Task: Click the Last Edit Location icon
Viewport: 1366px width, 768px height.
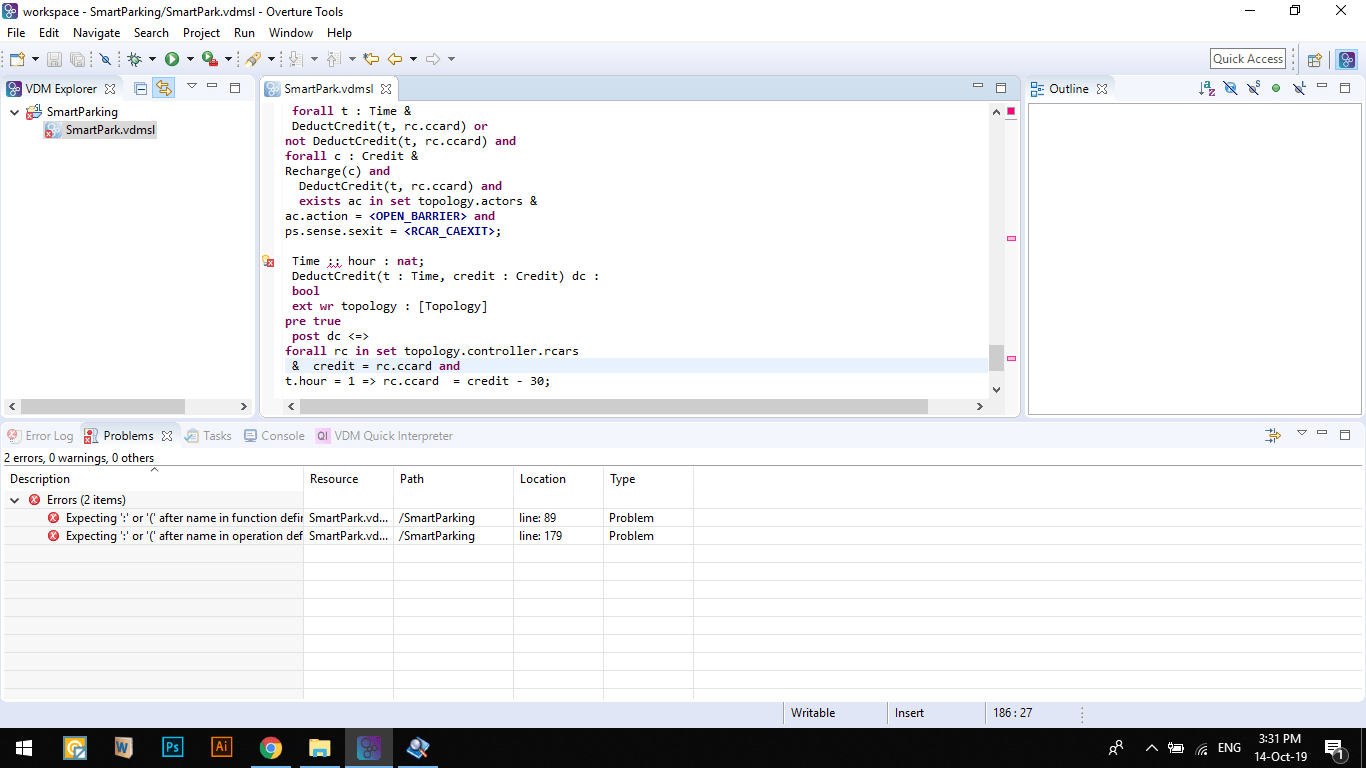Action: click(x=371, y=59)
